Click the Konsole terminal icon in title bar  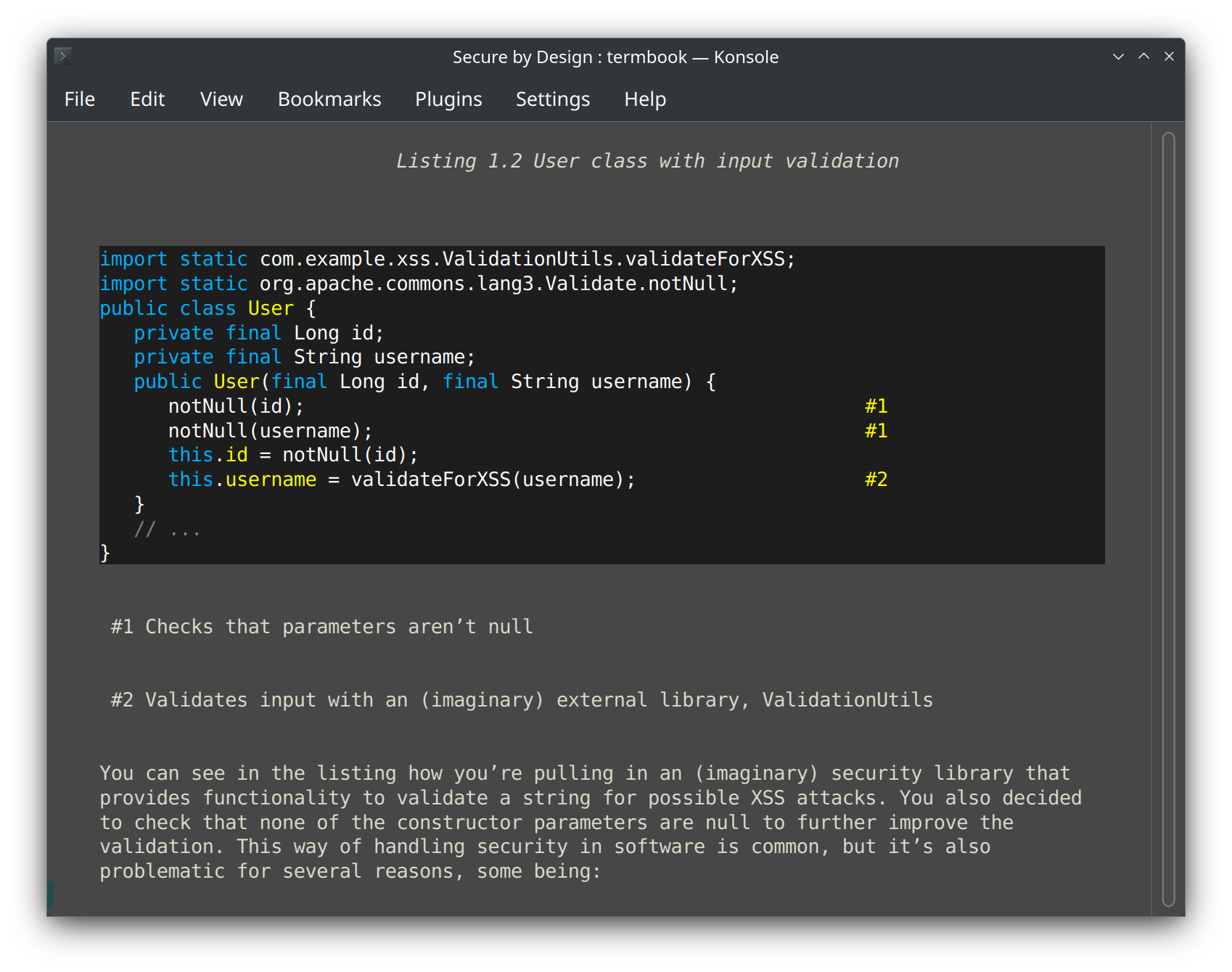click(x=63, y=56)
